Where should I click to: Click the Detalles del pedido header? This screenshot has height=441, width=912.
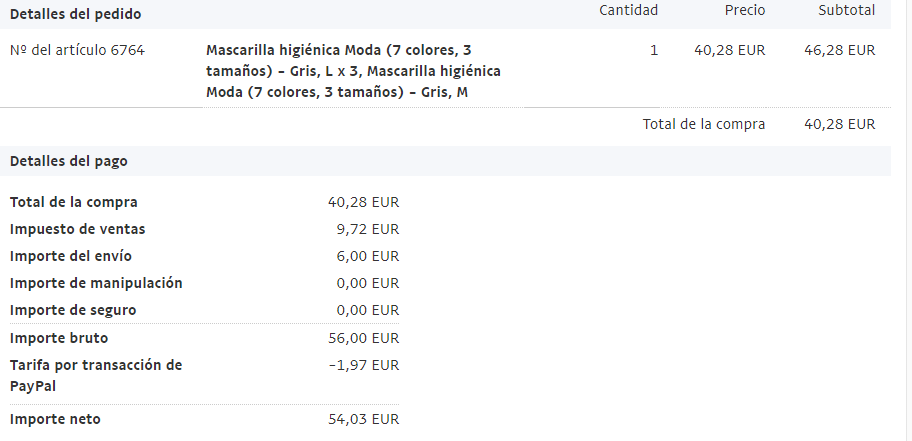(76, 14)
